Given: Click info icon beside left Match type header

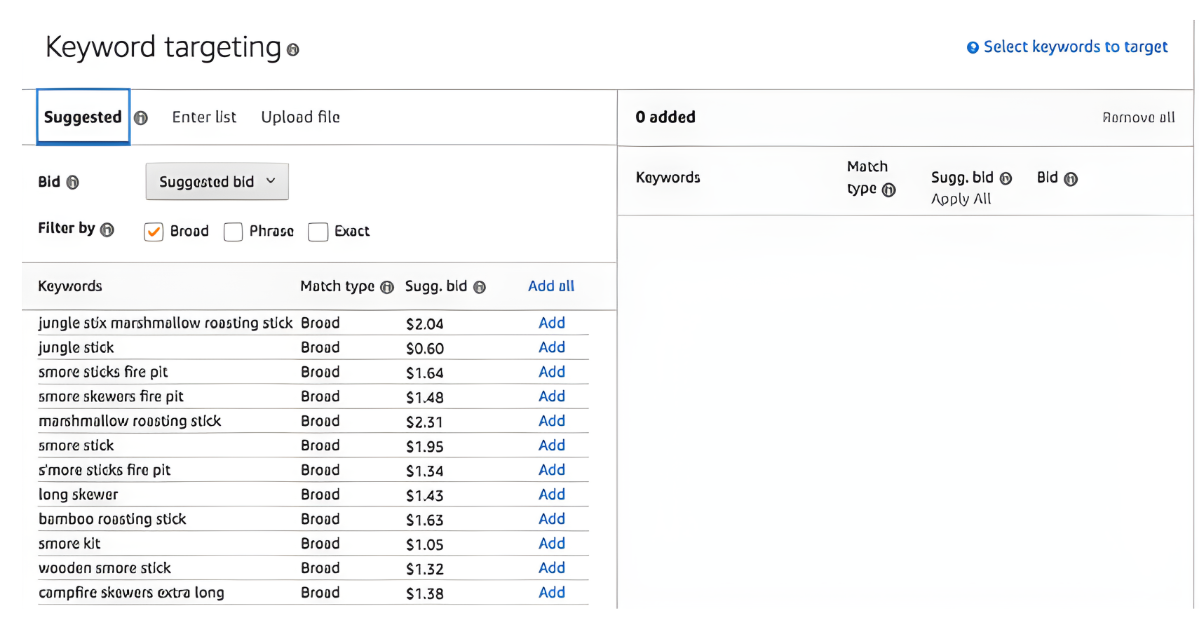Looking at the screenshot, I should 387,287.
